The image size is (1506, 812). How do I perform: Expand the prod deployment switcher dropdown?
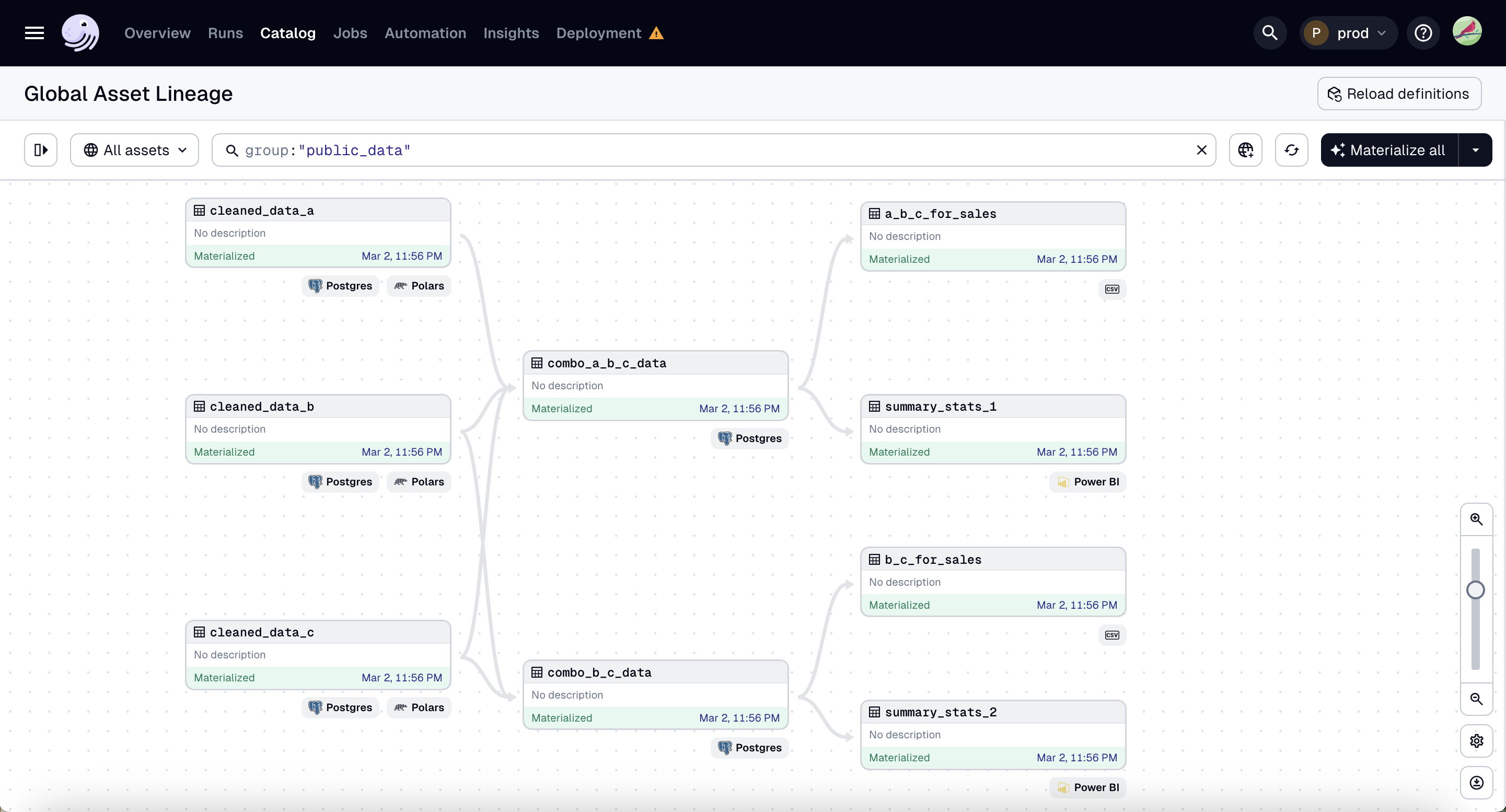(x=1381, y=33)
